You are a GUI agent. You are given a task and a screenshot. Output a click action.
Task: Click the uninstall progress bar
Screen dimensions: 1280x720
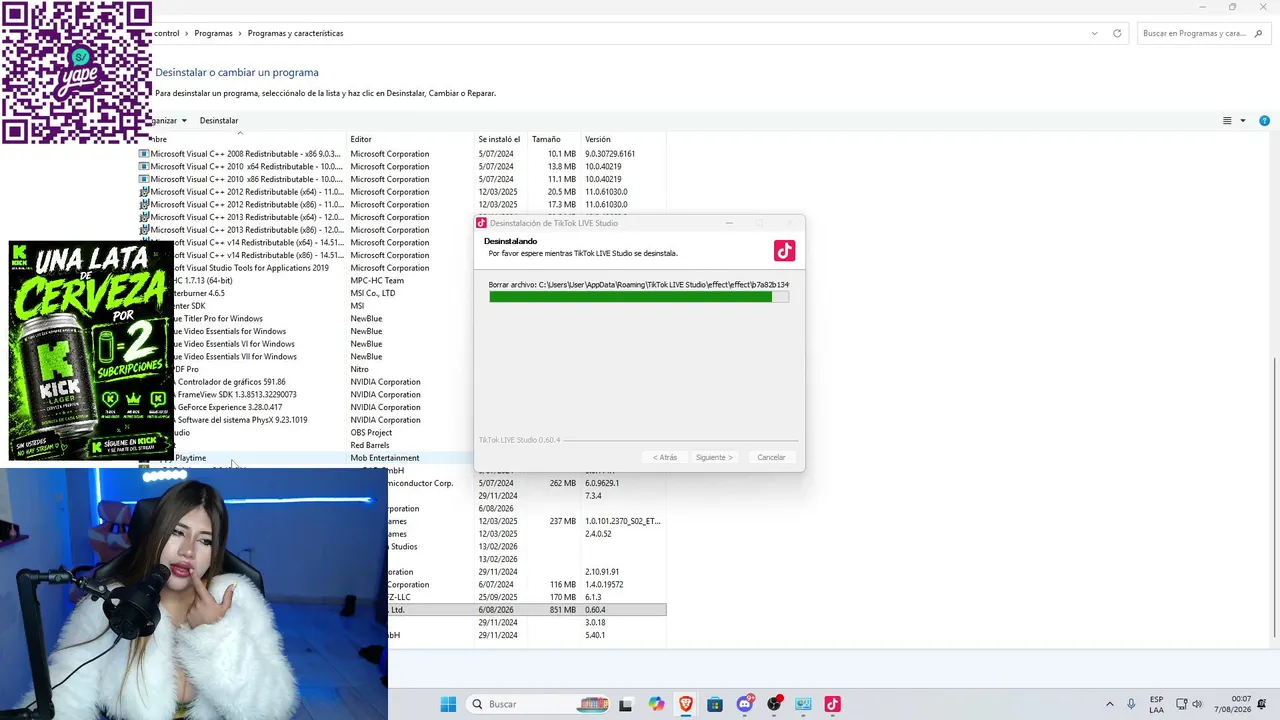tap(639, 297)
